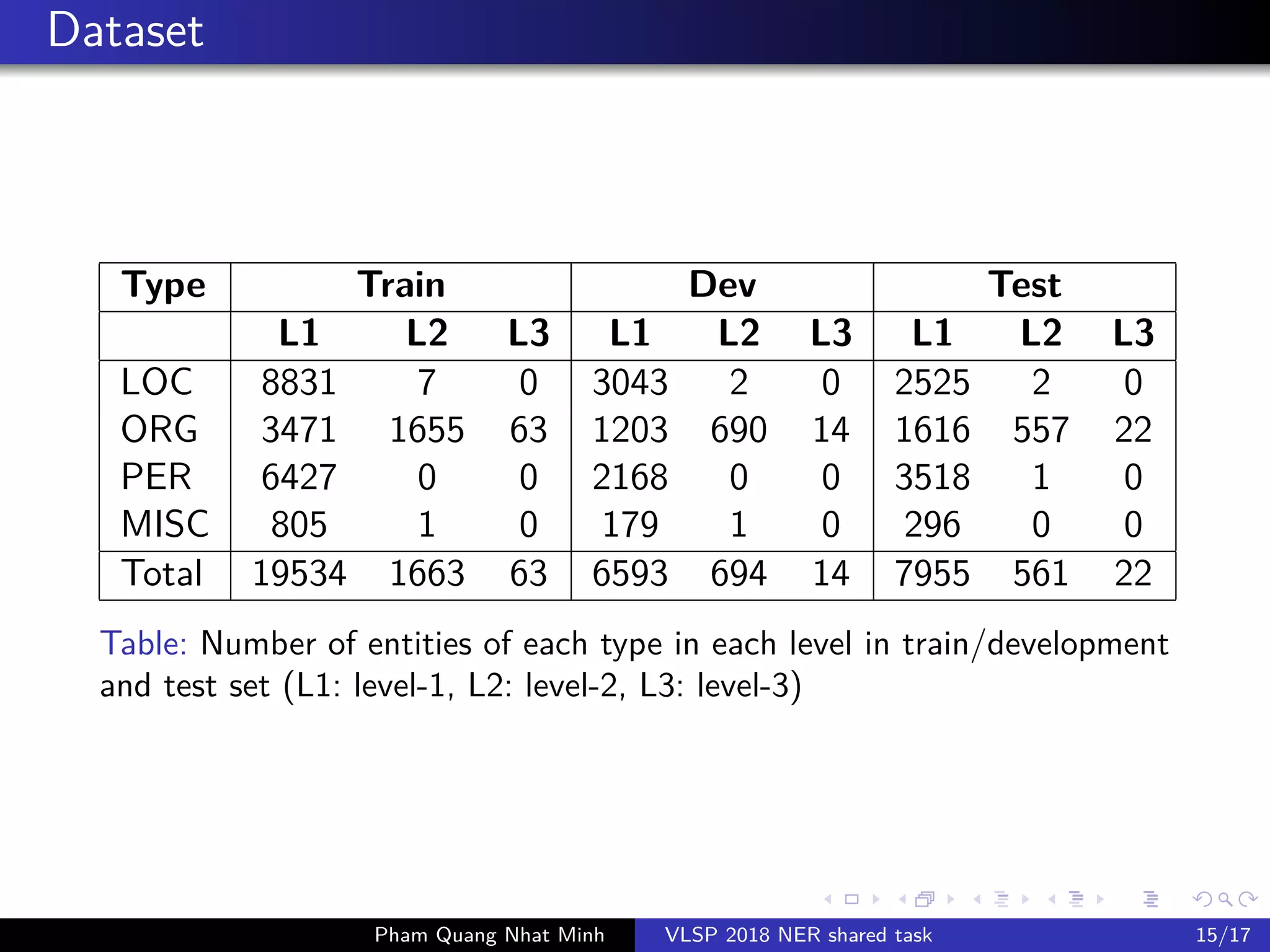The image size is (1270, 952).
Task: Click the value 2525 in the table
Action: tap(932, 382)
